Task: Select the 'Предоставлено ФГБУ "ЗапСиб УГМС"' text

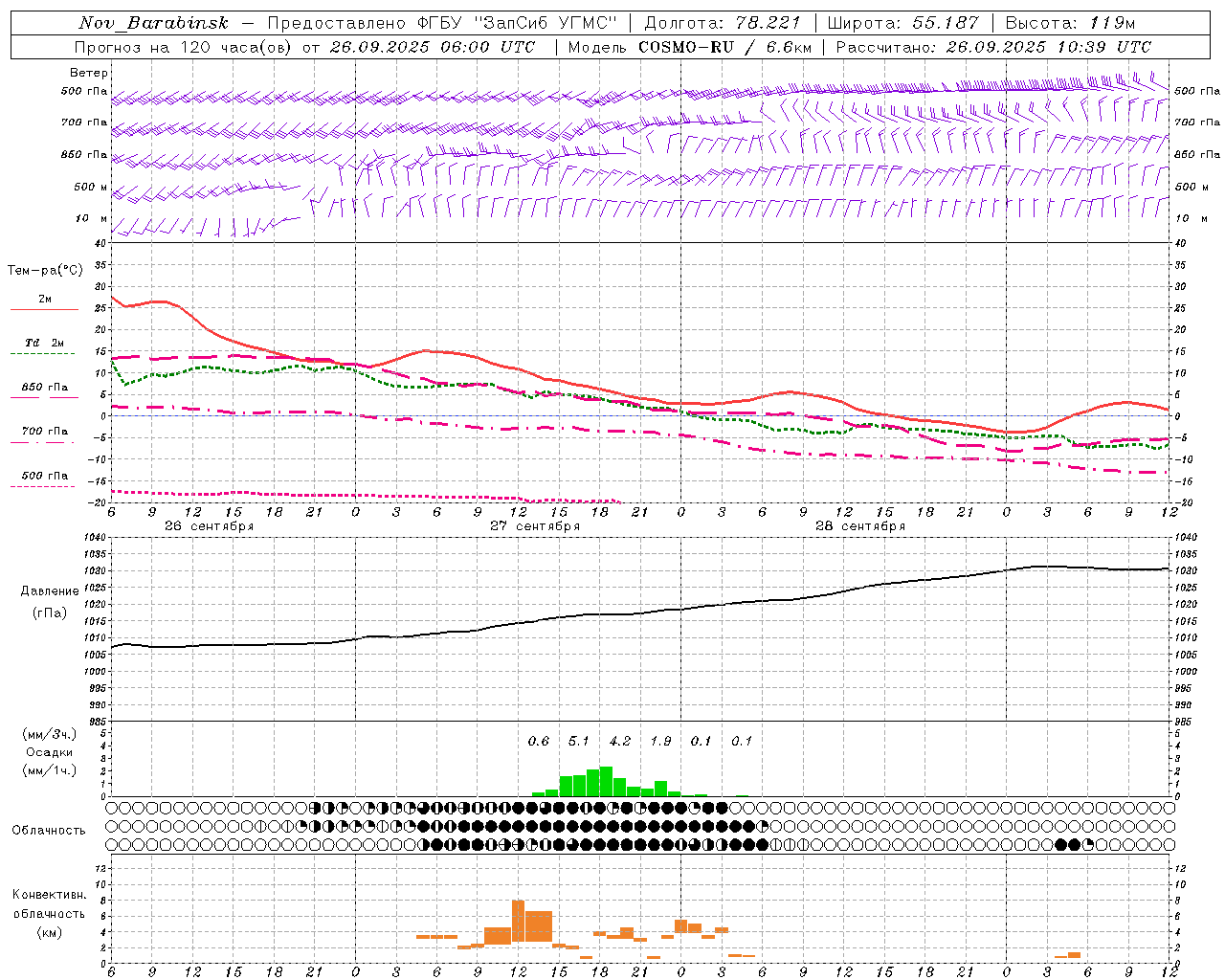Action: pyautogui.click(x=442, y=23)
